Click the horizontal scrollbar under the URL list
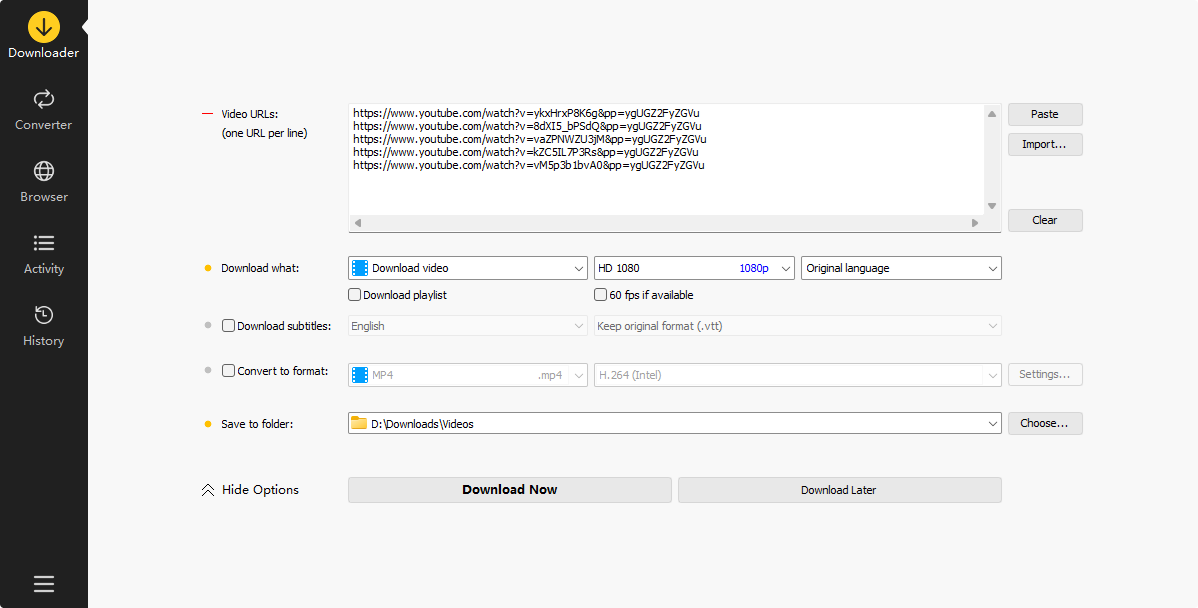1198x608 pixels. [667, 223]
